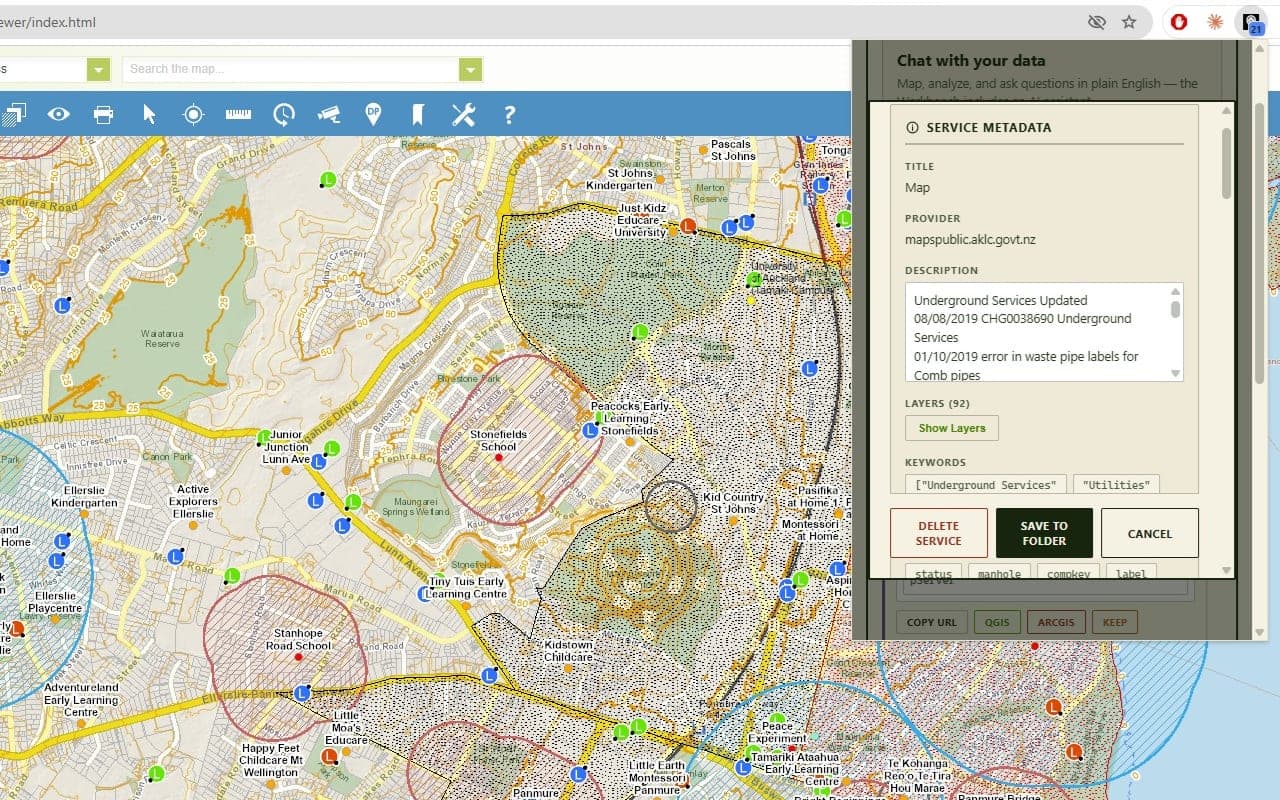Focus the Search the map field

coord(290,69)
